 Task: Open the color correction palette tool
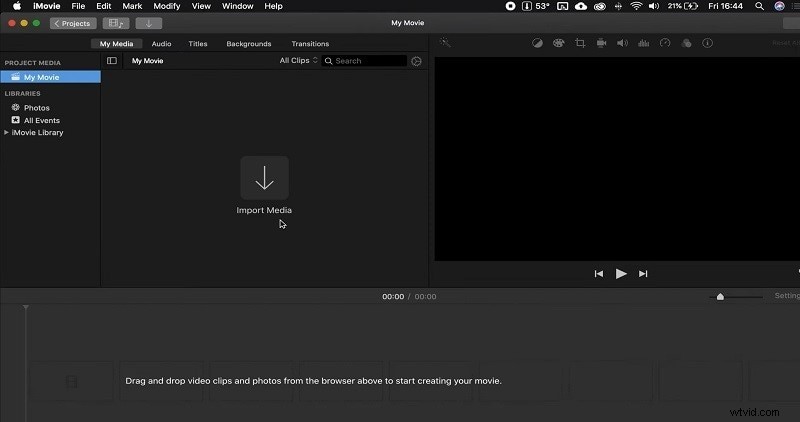pos(559,43)
